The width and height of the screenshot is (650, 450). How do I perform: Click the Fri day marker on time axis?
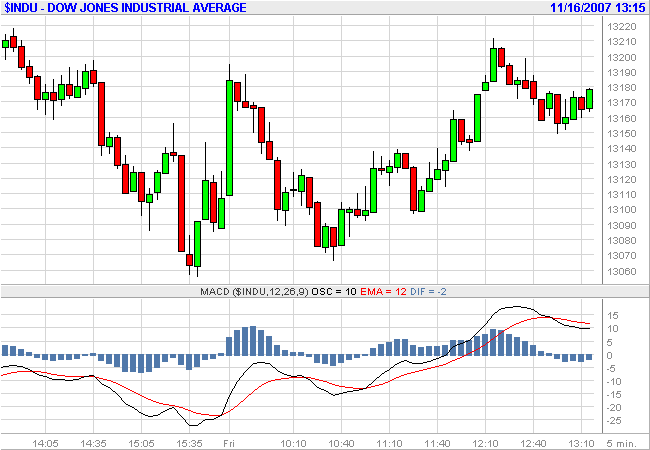click(229, 443)
